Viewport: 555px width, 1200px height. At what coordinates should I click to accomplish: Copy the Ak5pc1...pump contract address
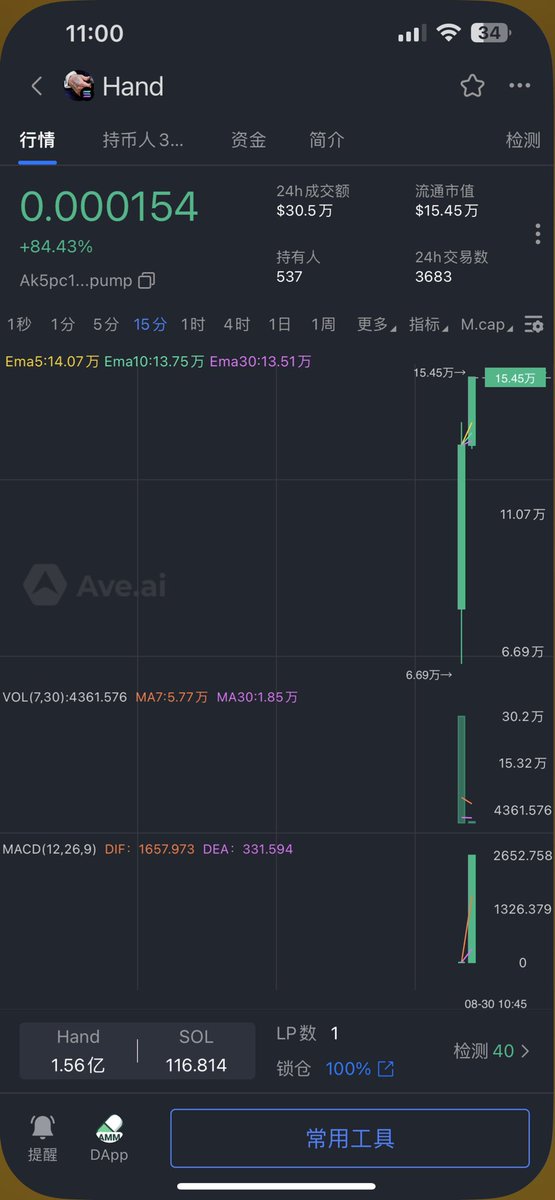pos(146,280)
